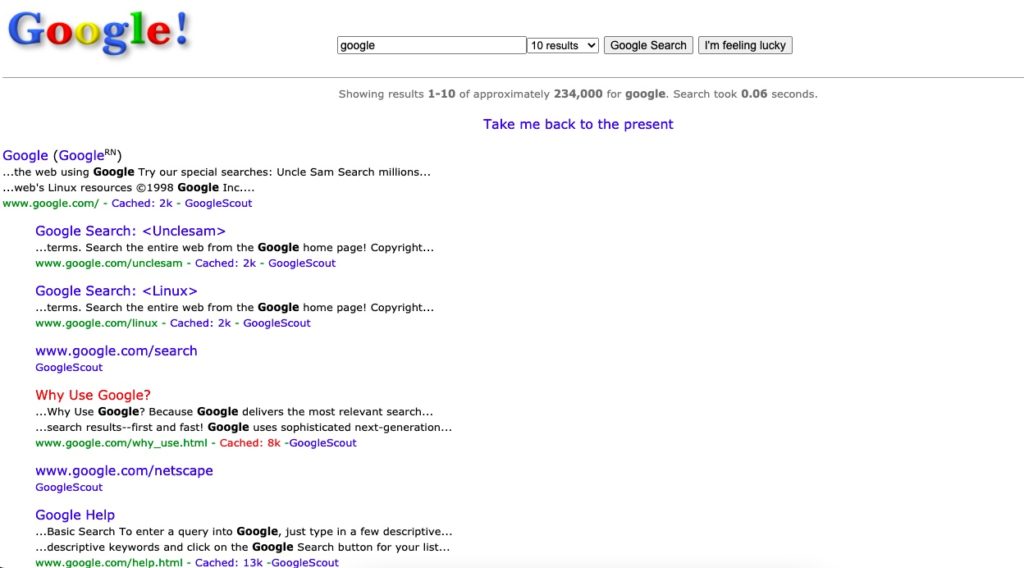Click the 'approximately 234,000' results count text
The width and height of the screenshot is (1024, 568).
point(537,94)
